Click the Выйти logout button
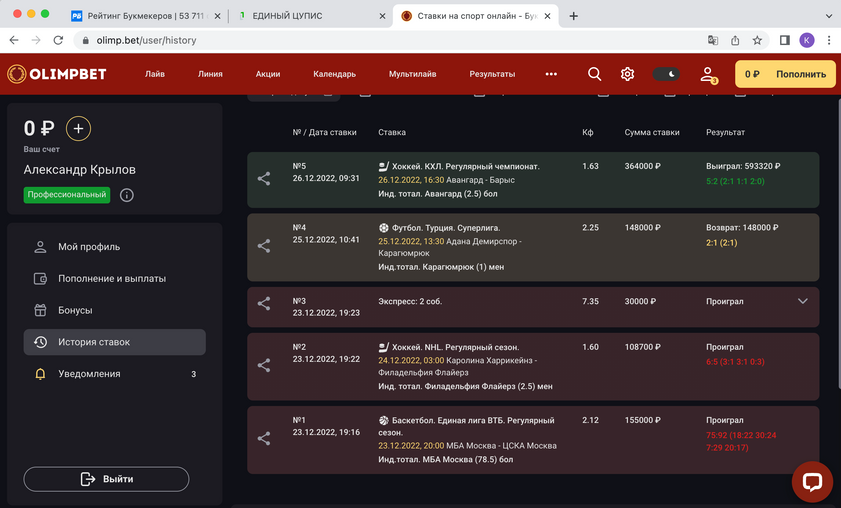 [x=106, y=479]
